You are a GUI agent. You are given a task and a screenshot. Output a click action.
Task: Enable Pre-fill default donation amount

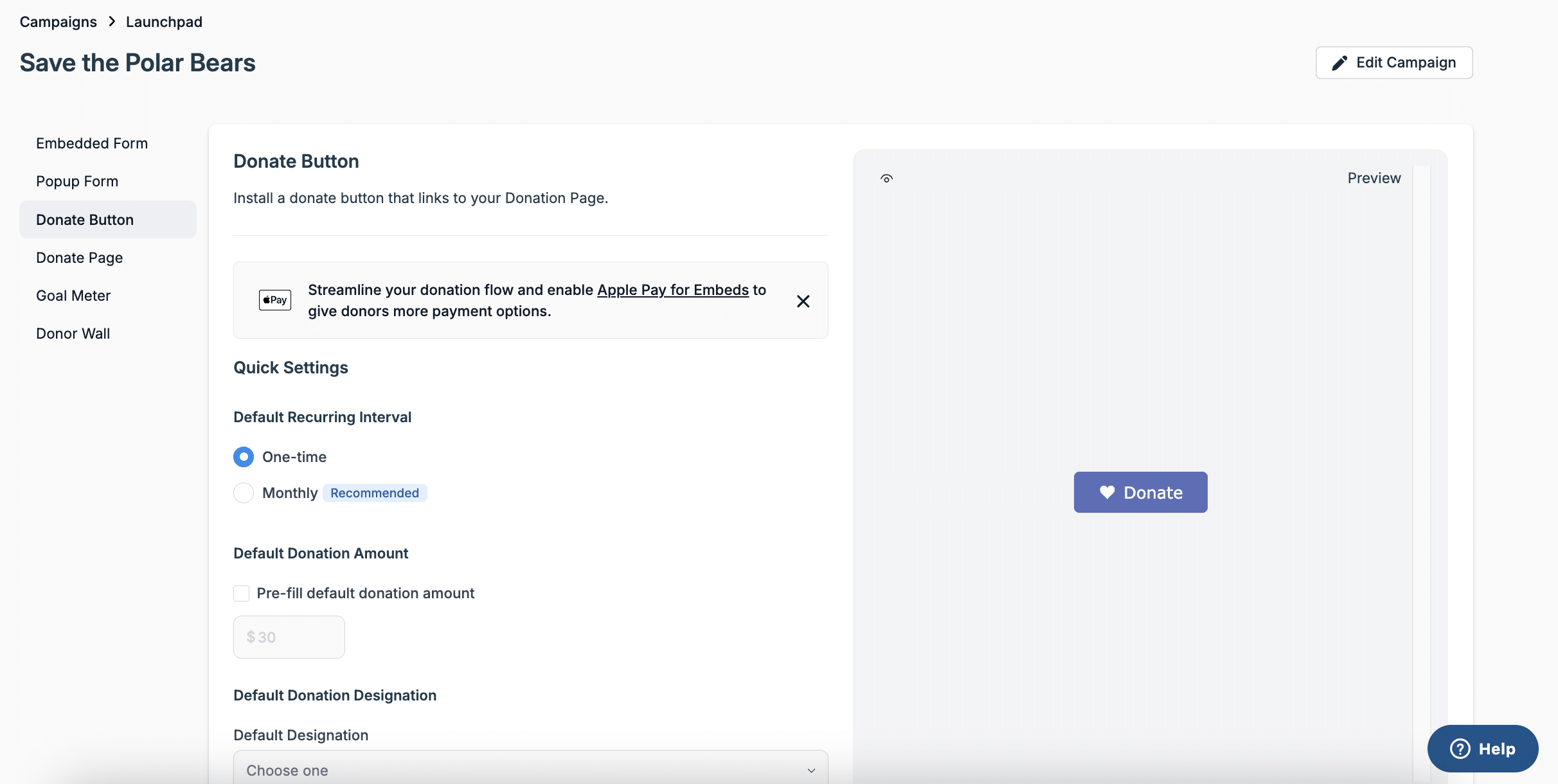coord(241,593)
